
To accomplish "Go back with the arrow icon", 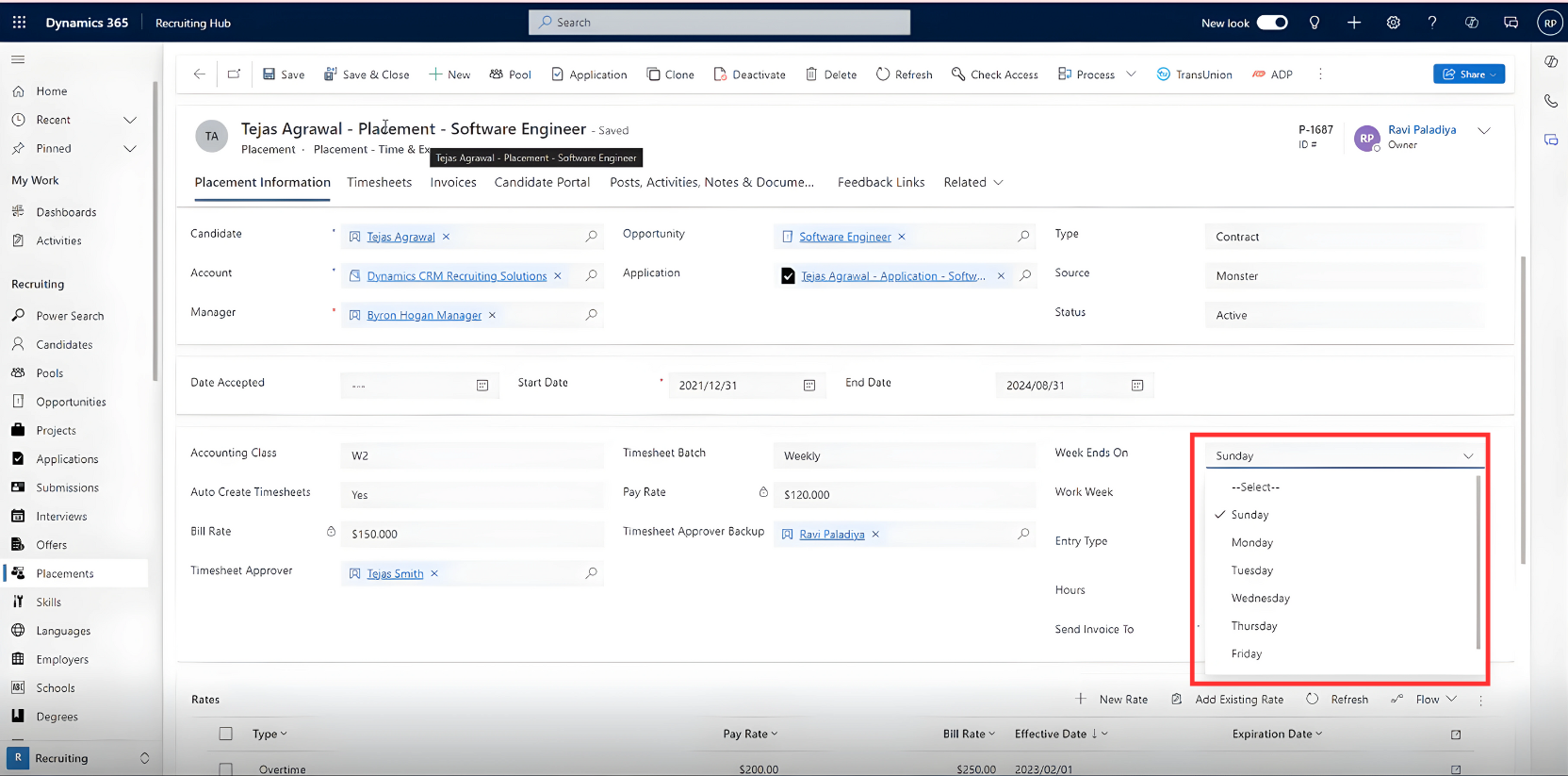I will coord(199,74).
